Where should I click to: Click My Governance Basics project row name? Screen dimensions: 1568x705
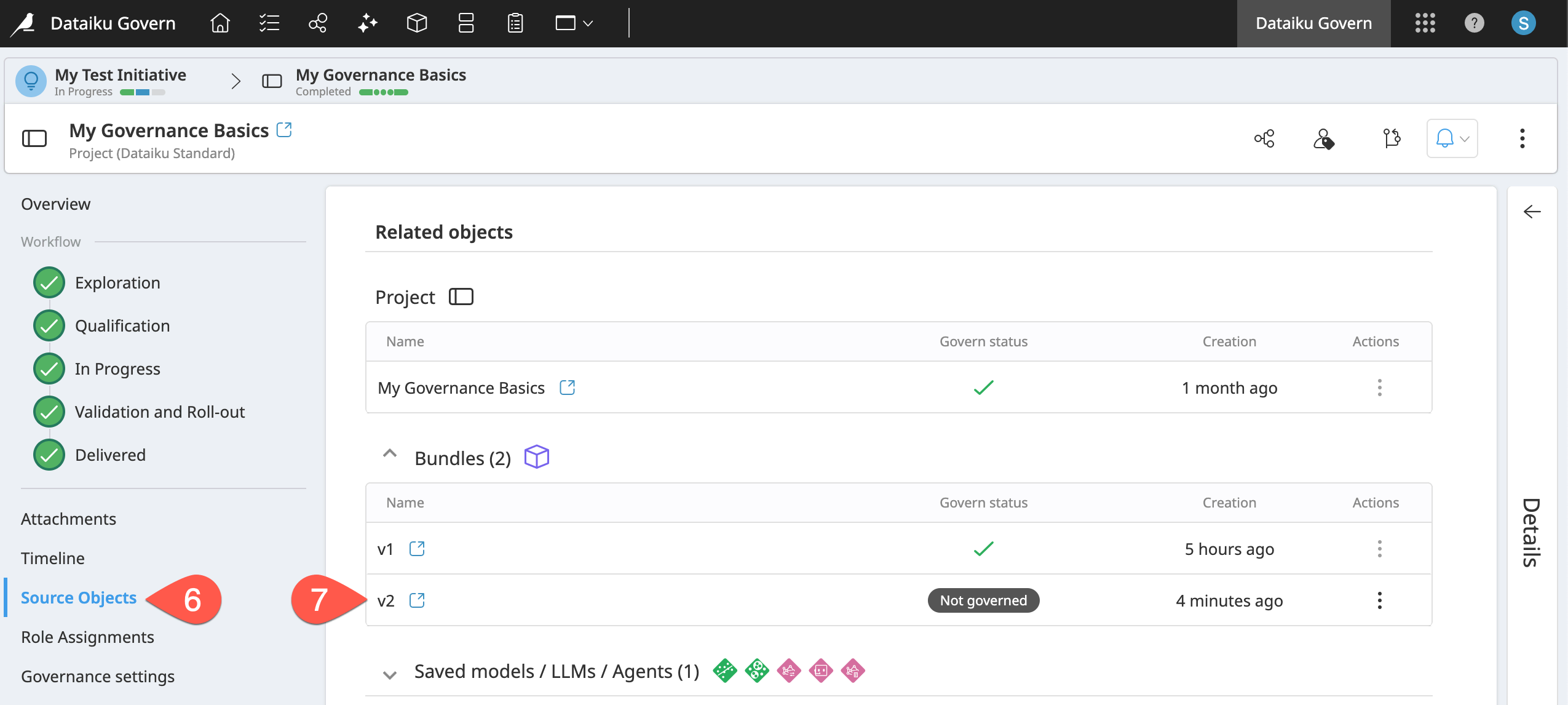(461, 388)
